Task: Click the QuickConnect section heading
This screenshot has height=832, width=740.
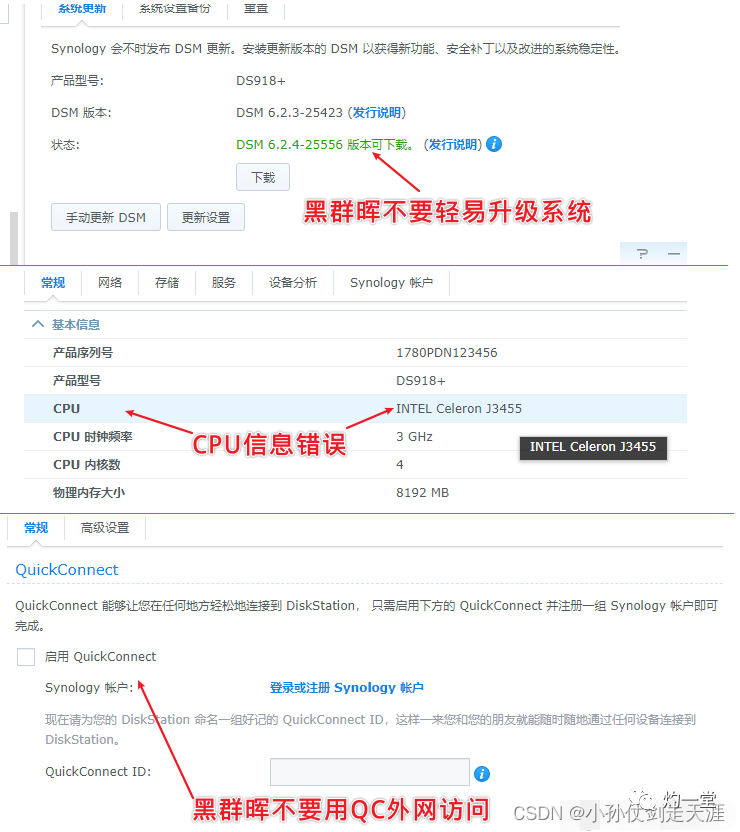Action: pyautogui.click(x=67, y=569)
